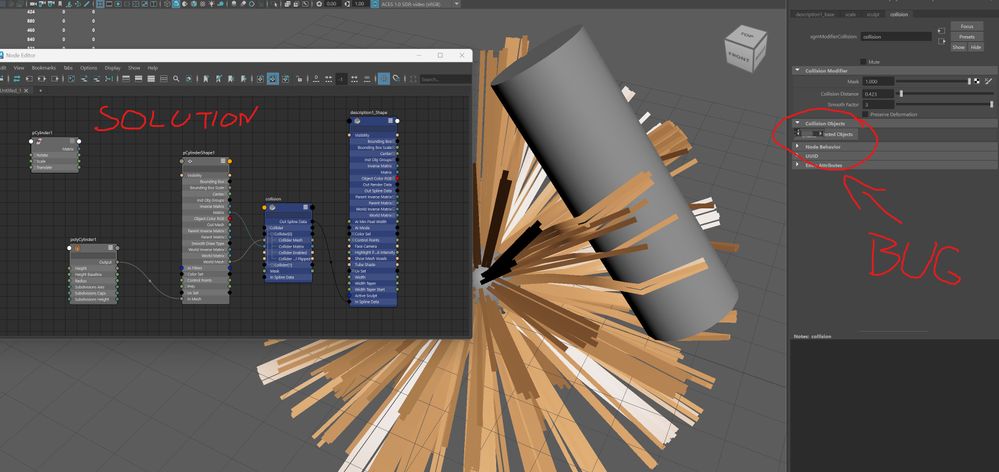Click the Smooth Factor value field
Image resolution: width=999 pixels, height=472 pixels.
(878, 104)
